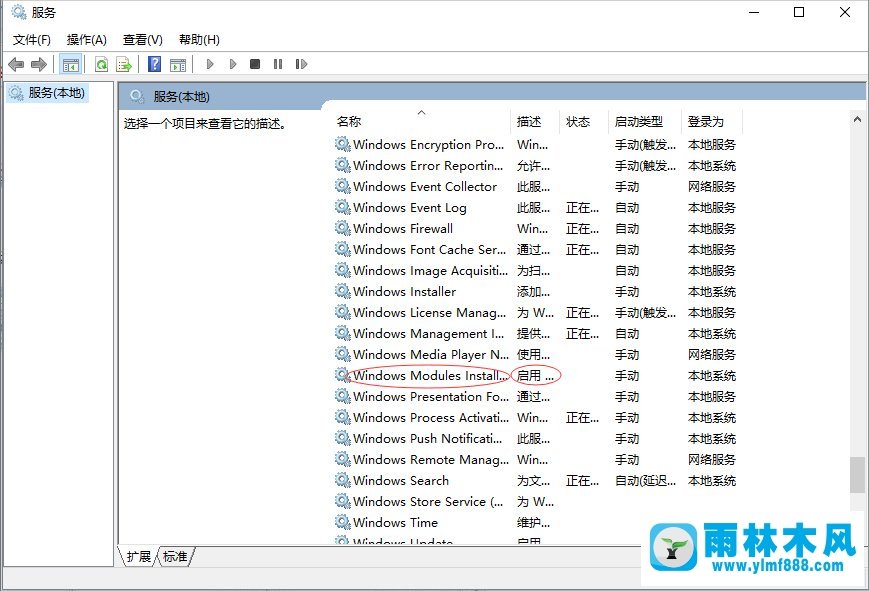Click gear icon of Windows Event Log

(x=343, y=207)
